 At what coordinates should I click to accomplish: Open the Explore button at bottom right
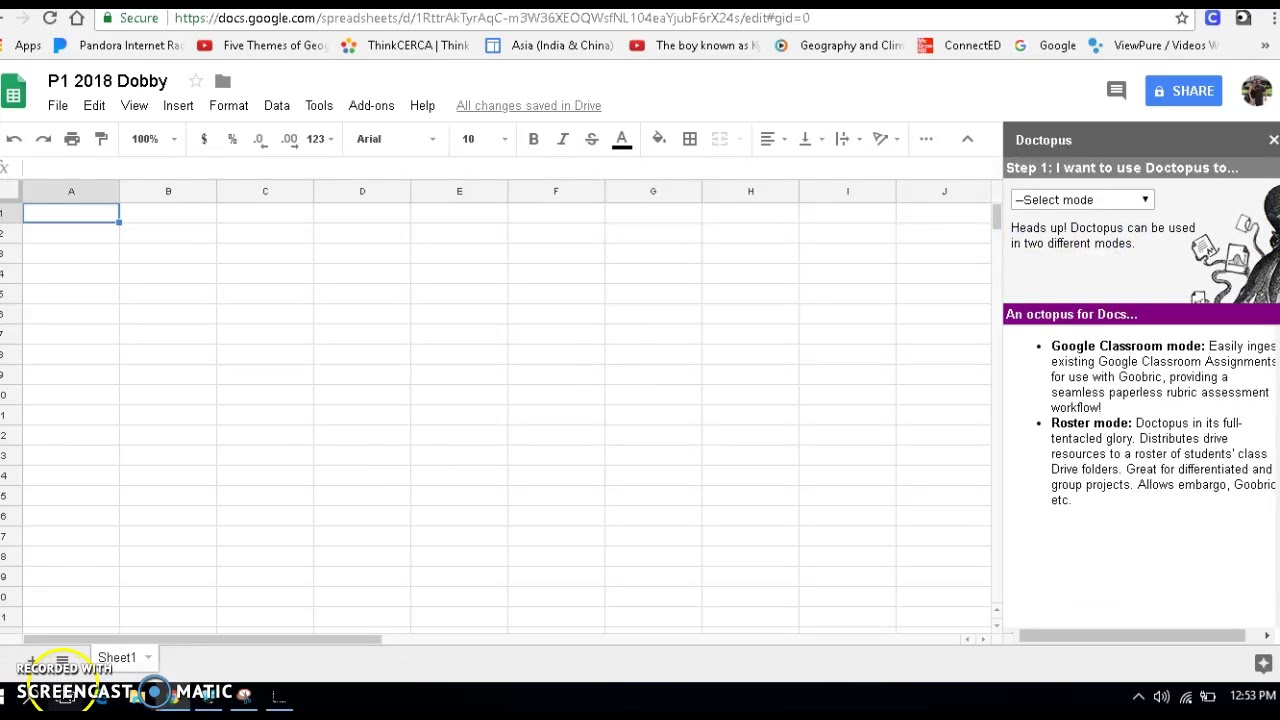pyautogui.click(x=1263, y=663)
